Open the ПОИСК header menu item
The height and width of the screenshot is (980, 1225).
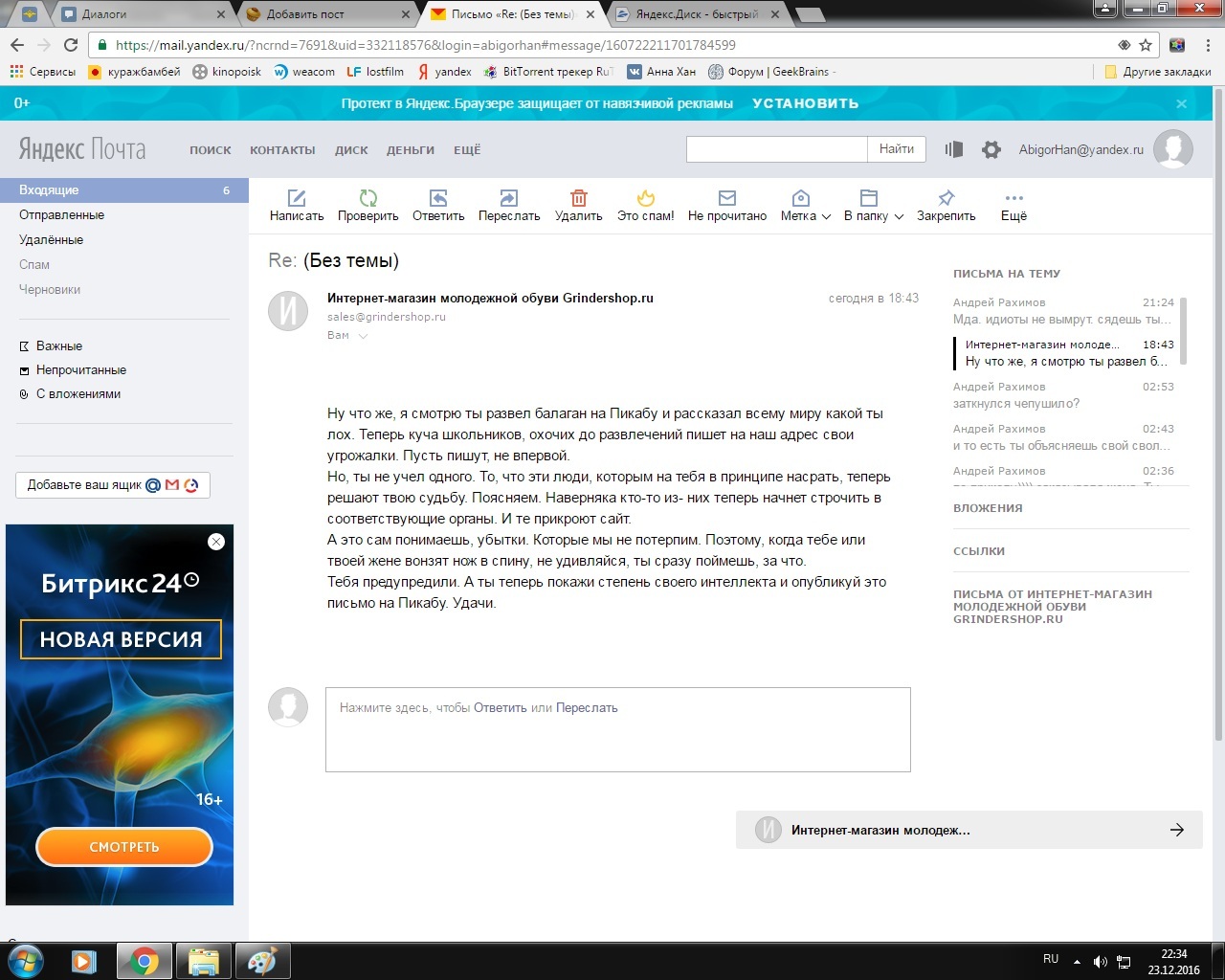[211, 150]
